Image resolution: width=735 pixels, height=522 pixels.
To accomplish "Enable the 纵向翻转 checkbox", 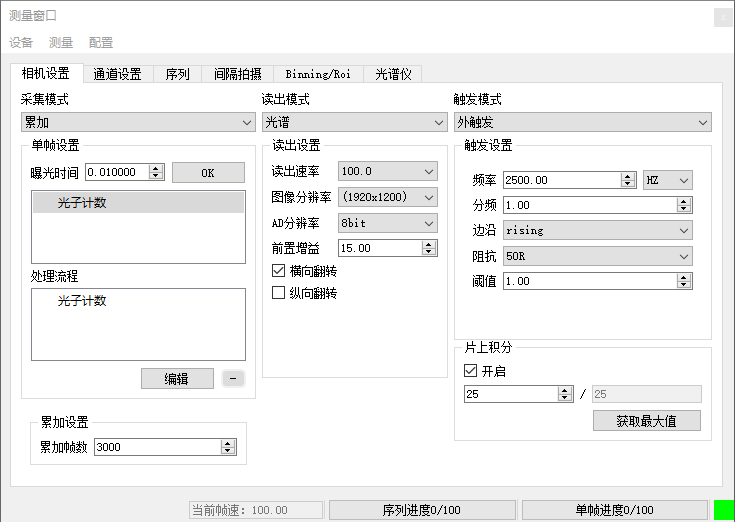I will (x=279, y=294).
